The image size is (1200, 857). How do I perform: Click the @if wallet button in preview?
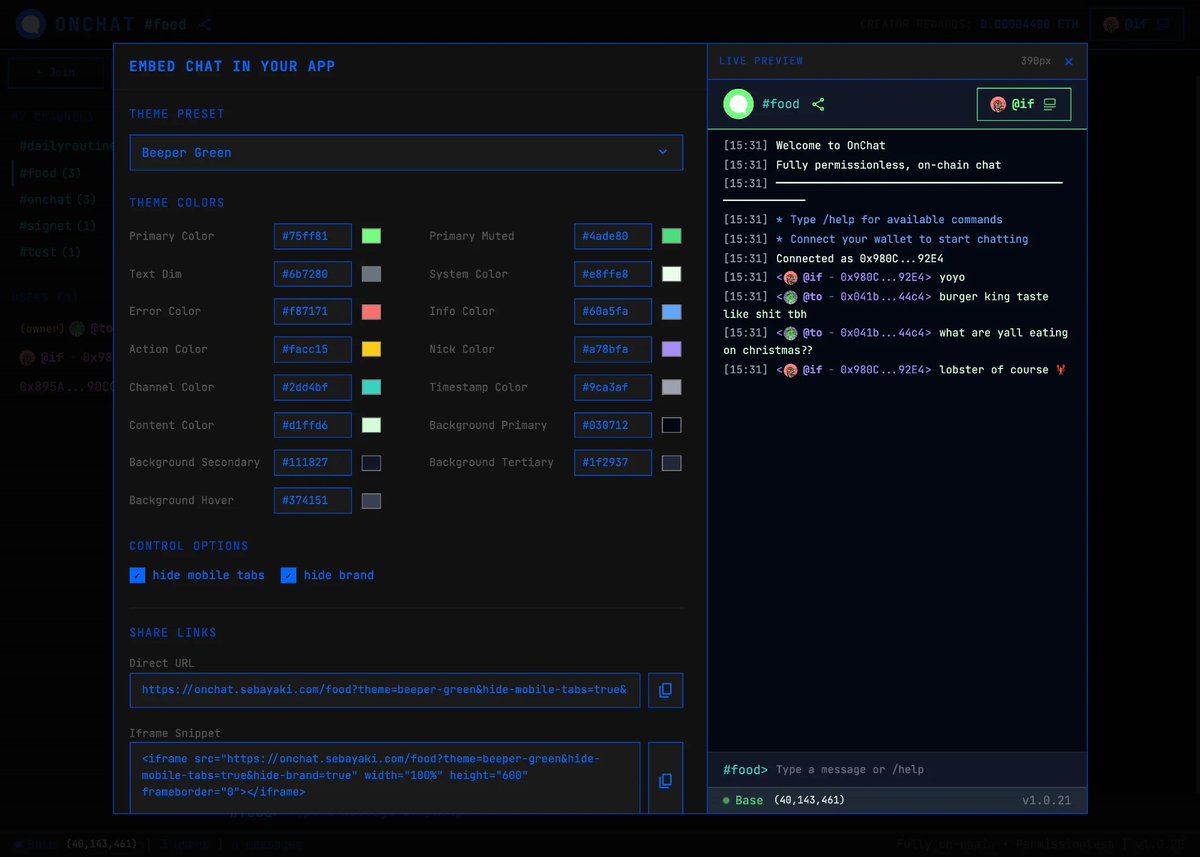[1024, 104]
